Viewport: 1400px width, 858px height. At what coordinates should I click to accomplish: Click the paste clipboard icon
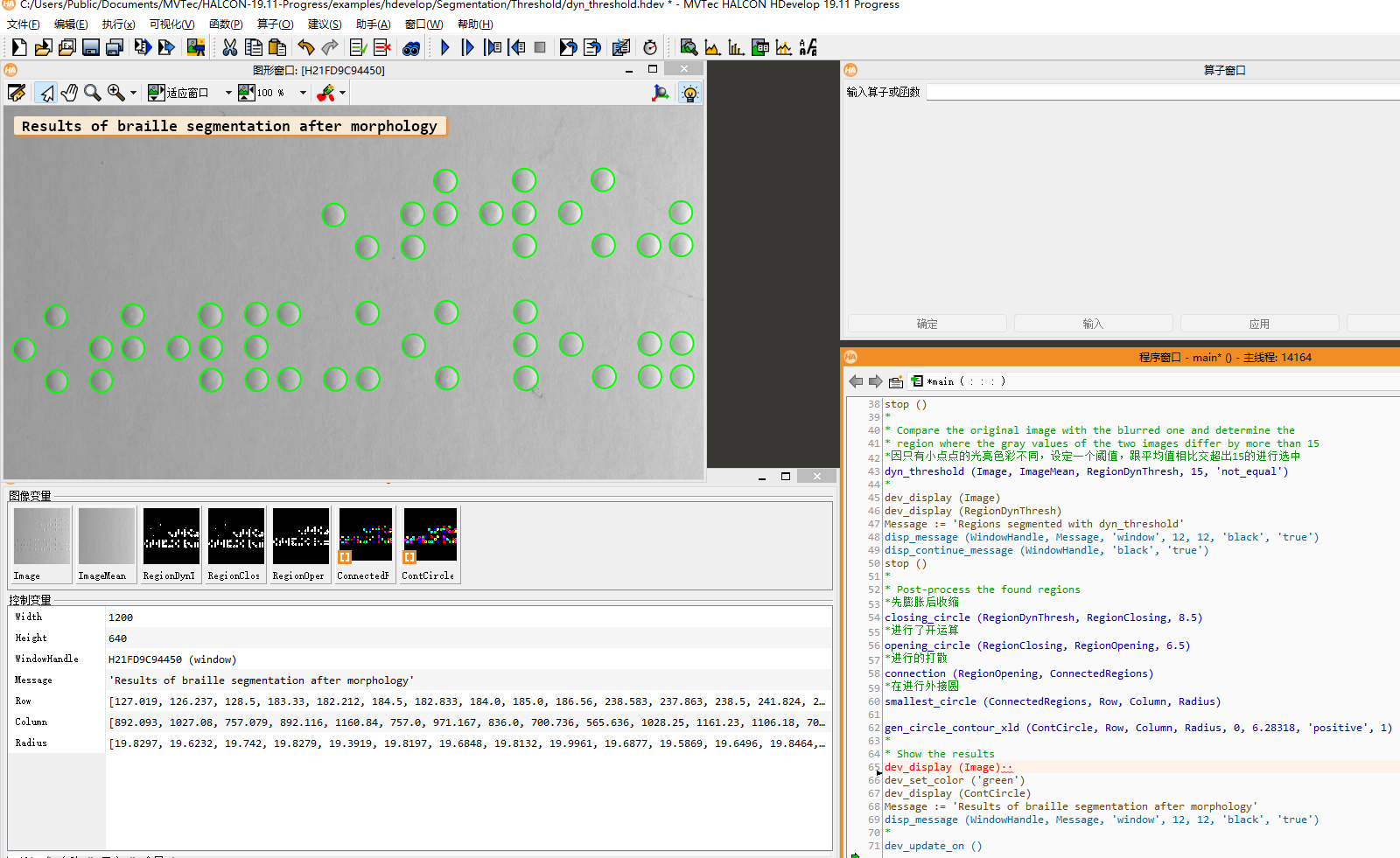pyautogui.click(x=277, y=47)
